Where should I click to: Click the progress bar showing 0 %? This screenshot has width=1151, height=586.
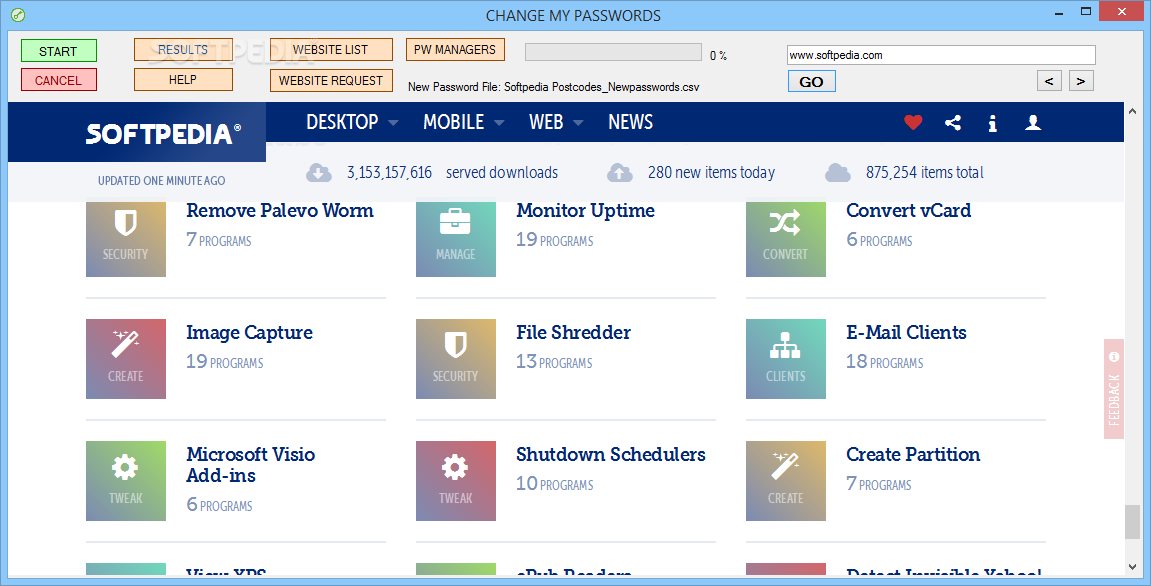tap(614, 52)
